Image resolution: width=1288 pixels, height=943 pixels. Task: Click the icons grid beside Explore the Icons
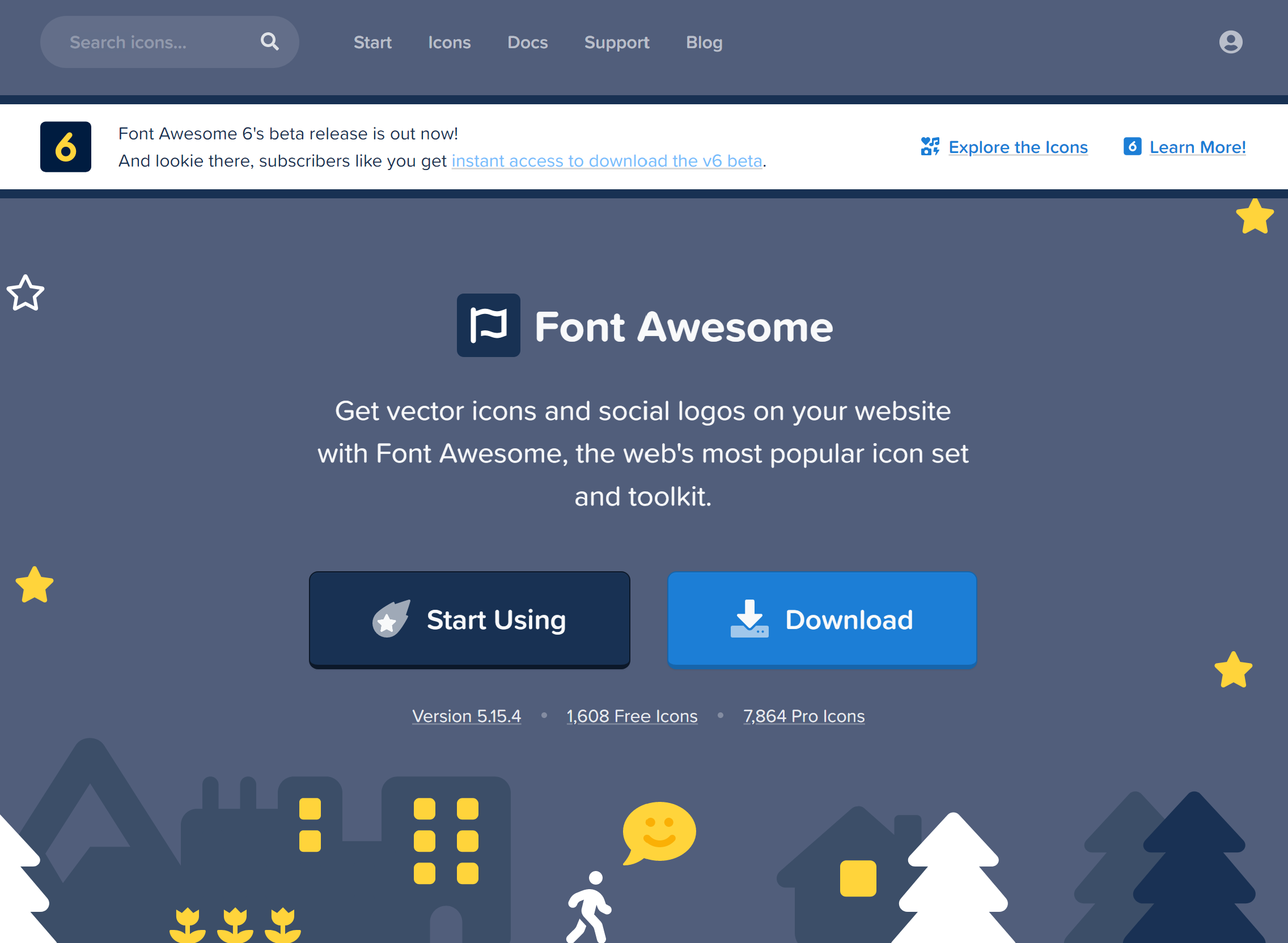930,147
